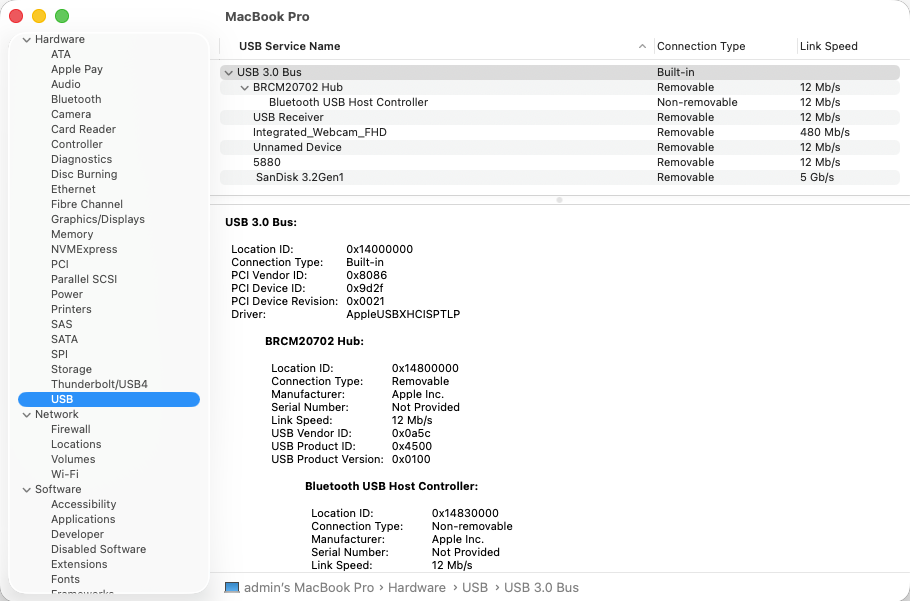View Storage information
Screen dimensions: 910x601
coord(71,370)
